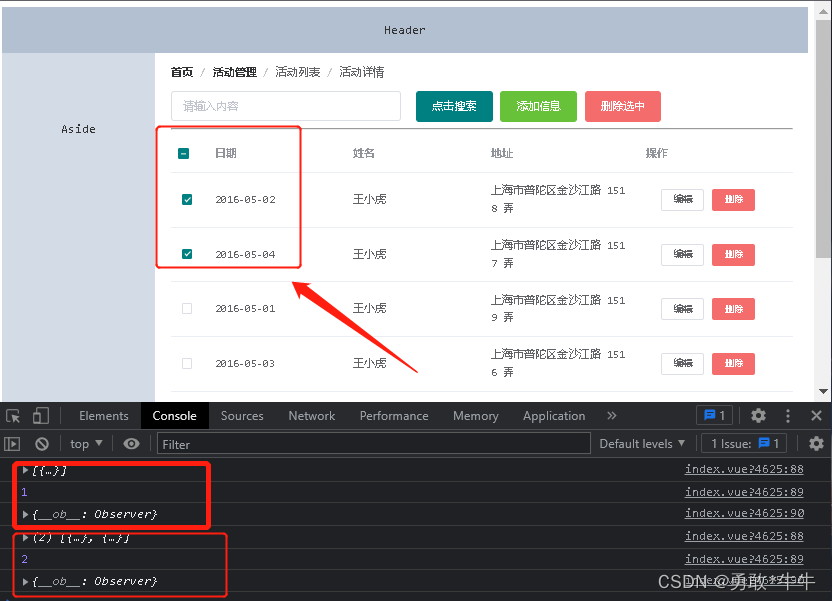Screen dimensions: 832x601
Task: Click the blue 1 Issue badge
Action: (x=714, y=415)
